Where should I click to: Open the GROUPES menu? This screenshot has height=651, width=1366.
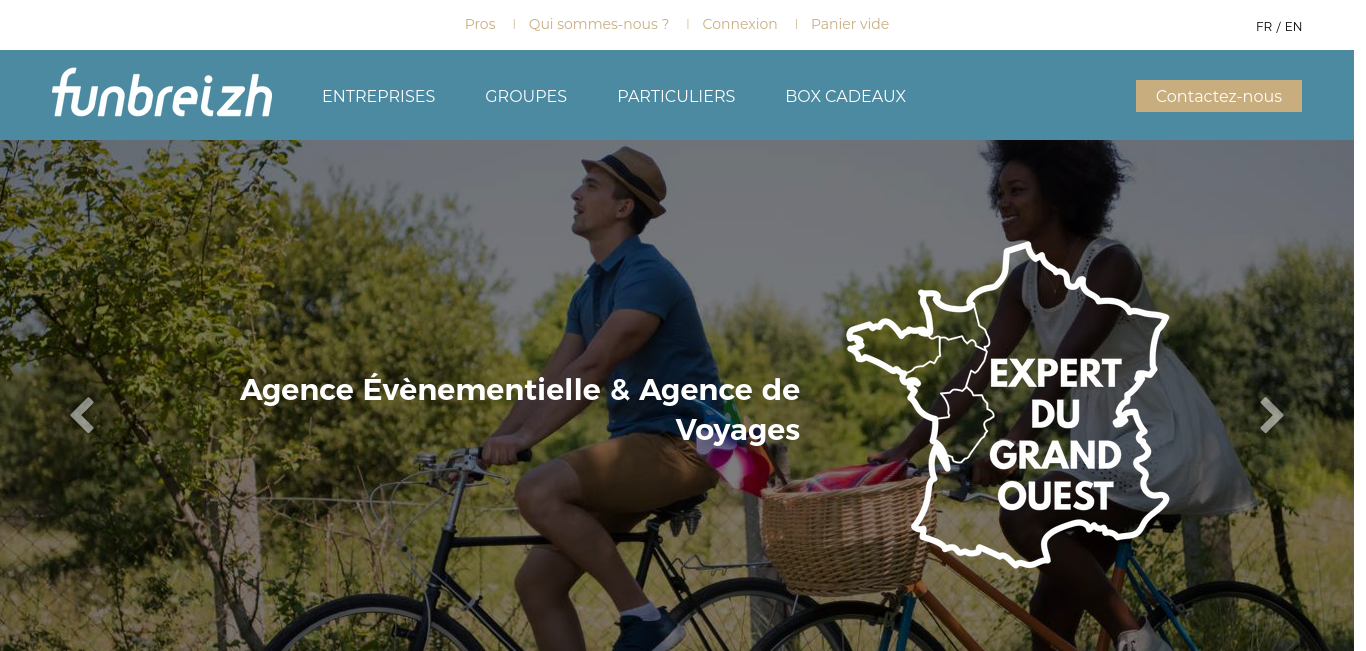click(526, 96)
